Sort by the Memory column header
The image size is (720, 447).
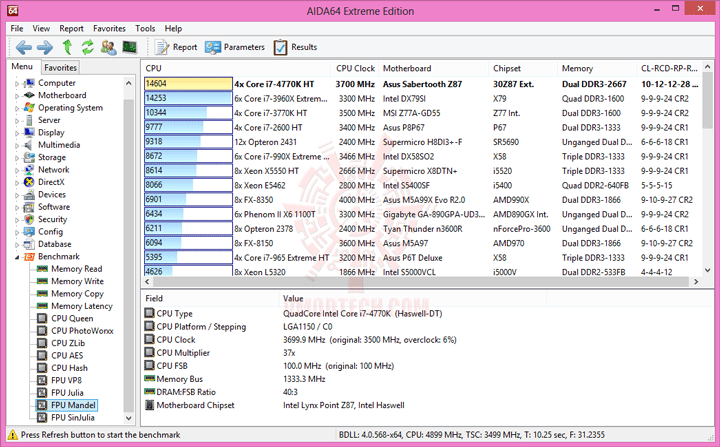[x=596, y=68]
